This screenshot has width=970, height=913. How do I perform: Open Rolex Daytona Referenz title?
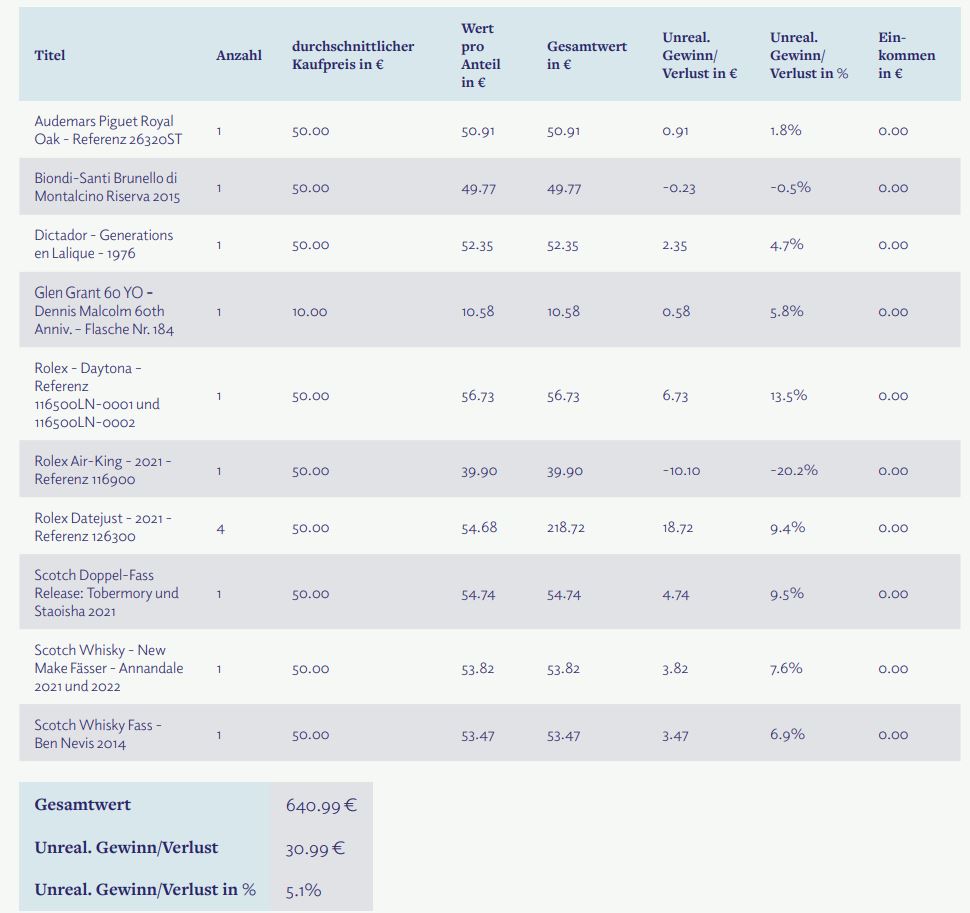coord(97,395)
